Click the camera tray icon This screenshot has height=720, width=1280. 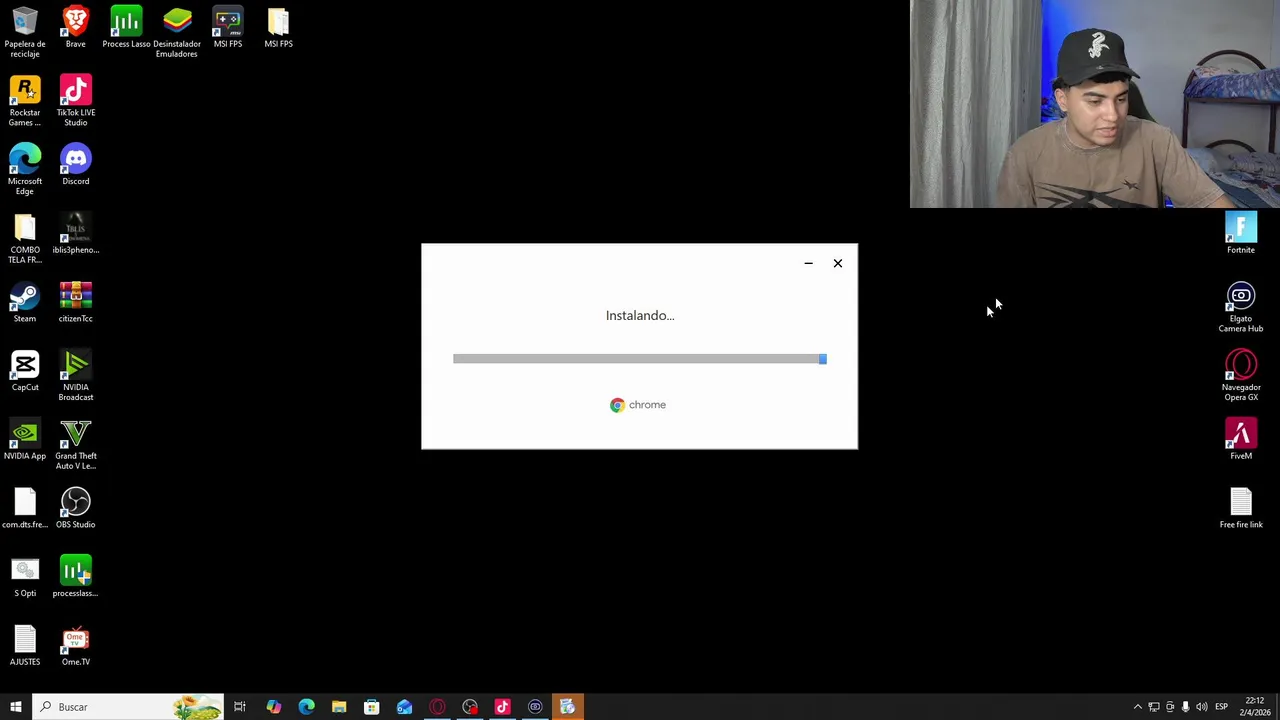point(1170,707)
